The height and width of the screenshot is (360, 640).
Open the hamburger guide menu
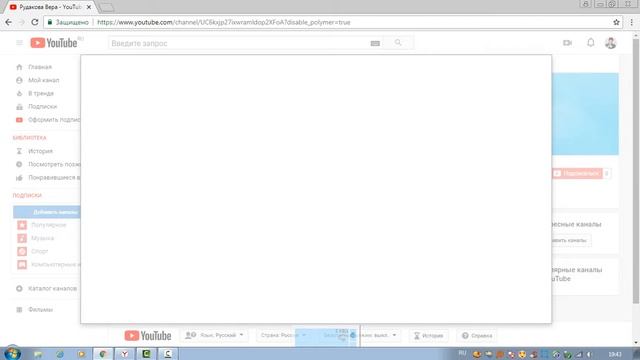(19, 43)
